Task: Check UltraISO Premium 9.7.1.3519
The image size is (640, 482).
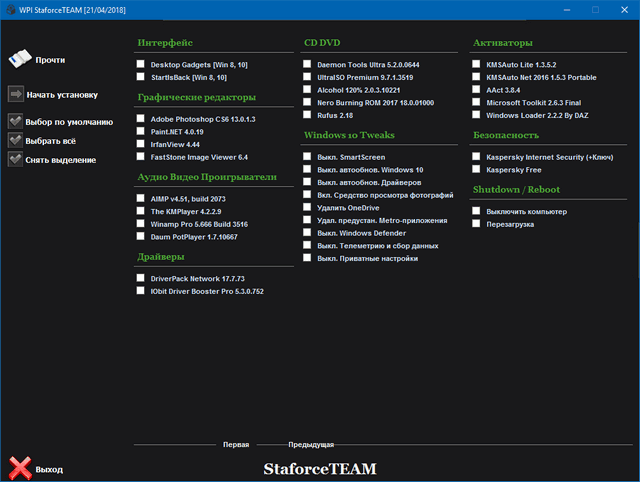Action: [x=307, y=77]
